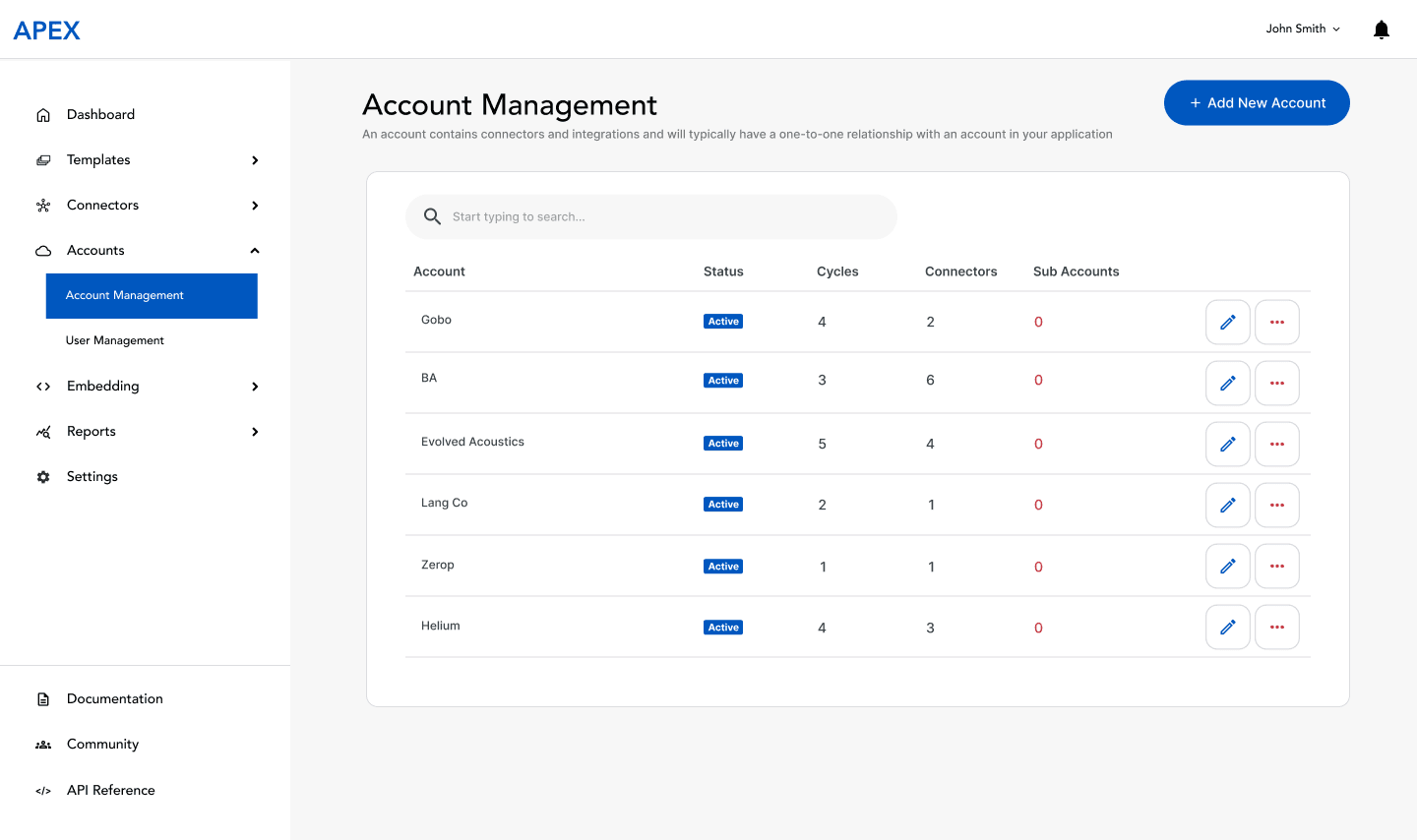Image resolution: width=1417 pixels, height=840 pixels.
Task: Click the Add New Account button
Action: 1257,102
